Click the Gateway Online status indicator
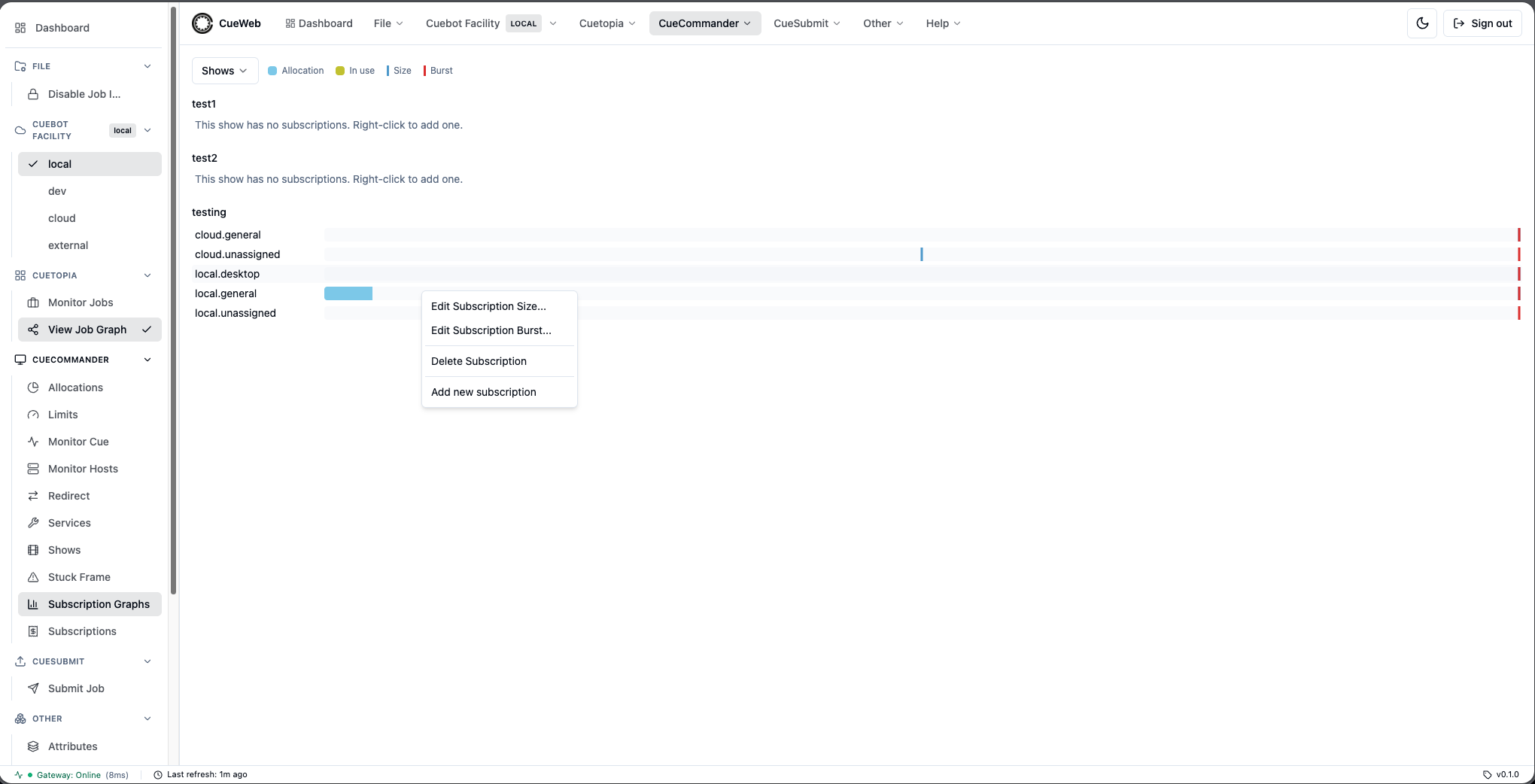The width and height of the screenshot is (1535, 784). (71, 775)
